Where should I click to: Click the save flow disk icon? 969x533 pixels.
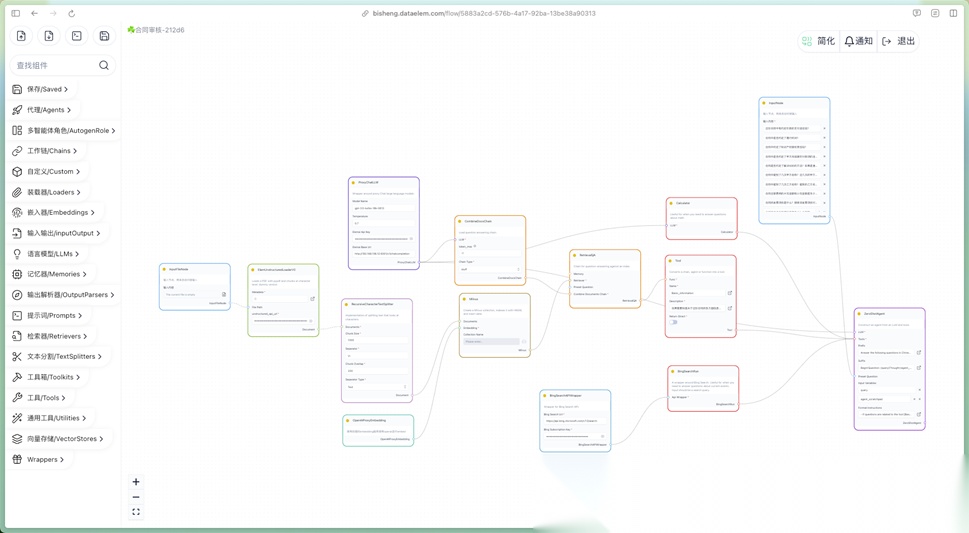(x=104, y=36)
